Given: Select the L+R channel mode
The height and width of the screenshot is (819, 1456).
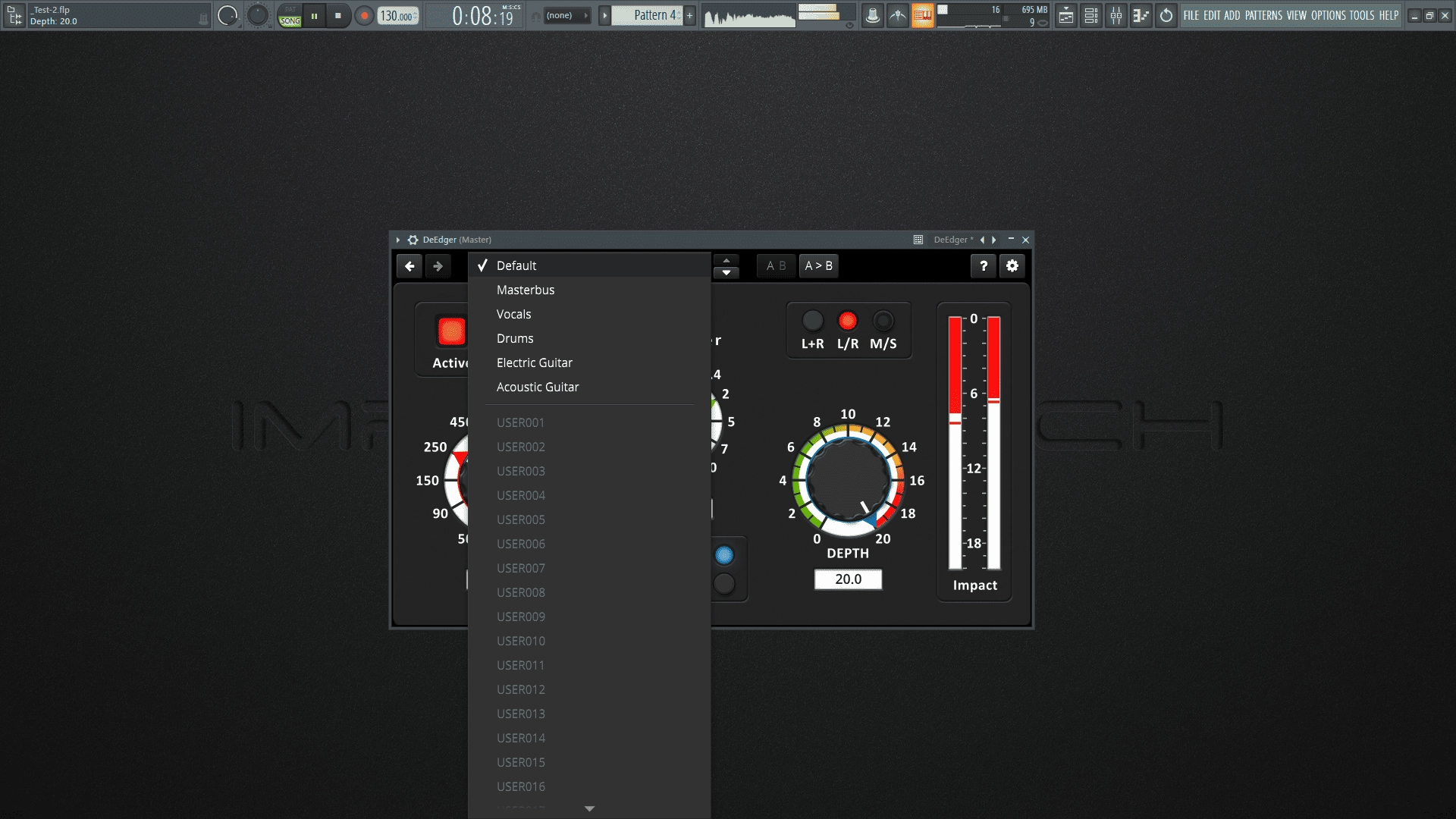Looking at the screenshot, I should [812, 321].
